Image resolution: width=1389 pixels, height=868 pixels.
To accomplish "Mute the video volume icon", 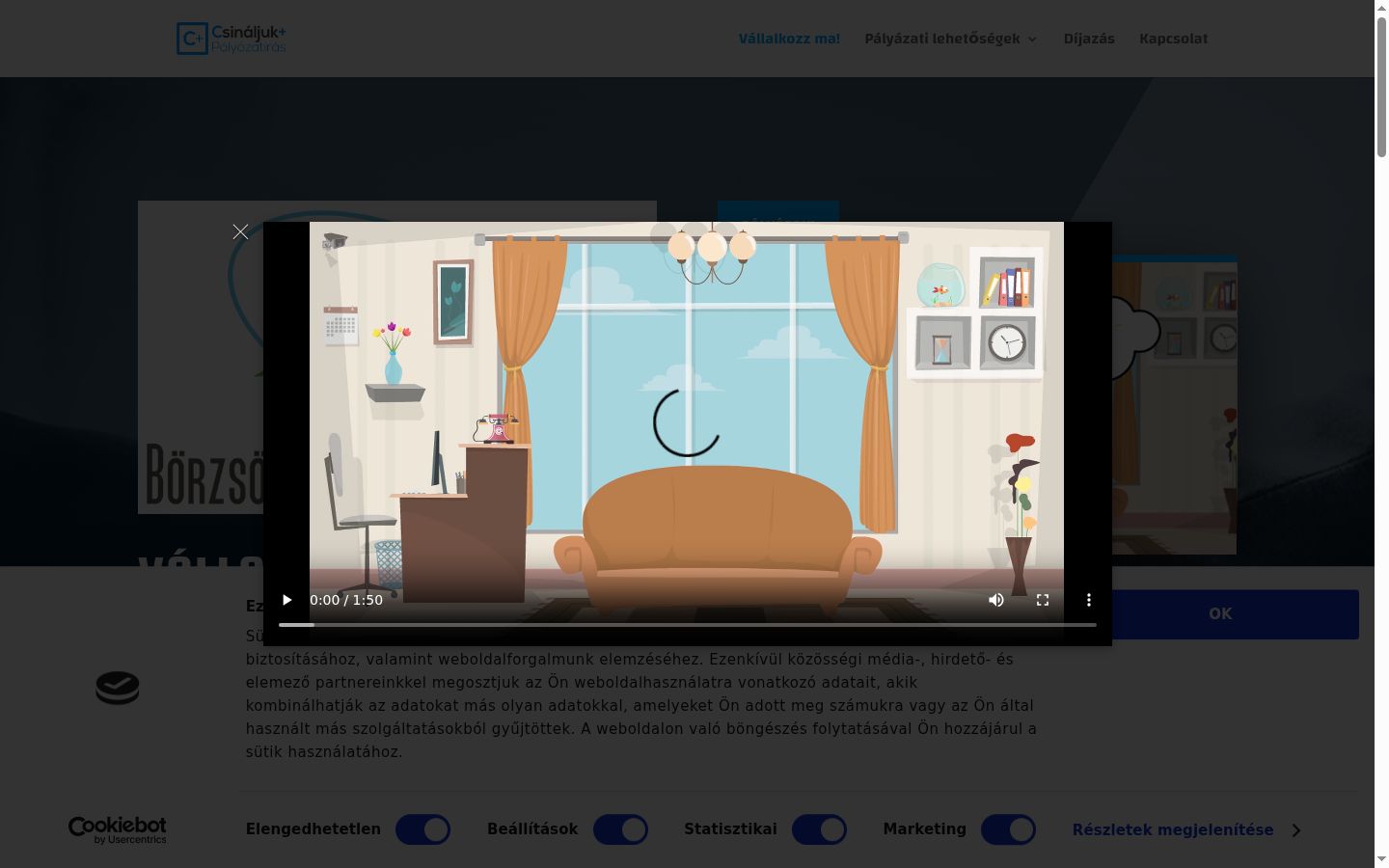I will [x=996, y=600].
